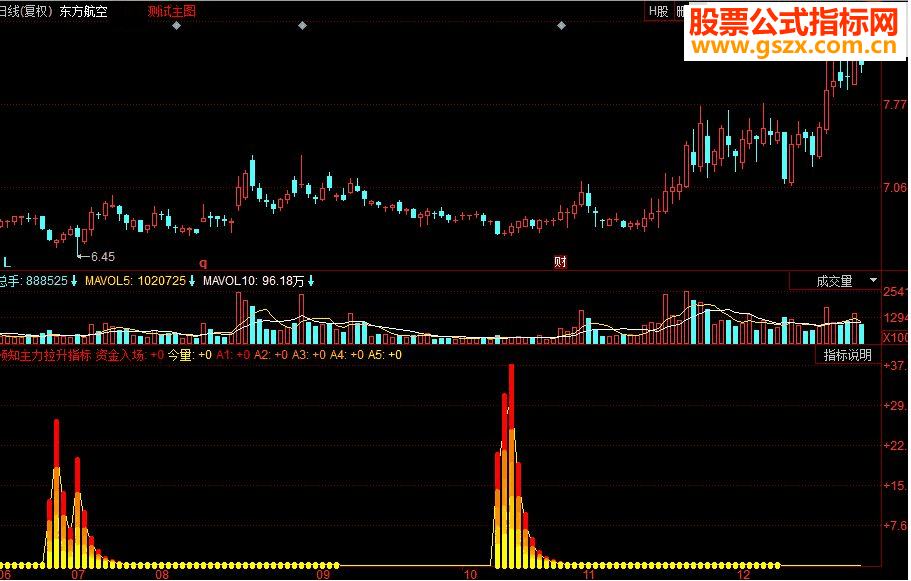This screenshot has height=581, width=911.
Task: Click the 12 month marker on date axis
Action: pyautogui.click(x=743, y=575)
